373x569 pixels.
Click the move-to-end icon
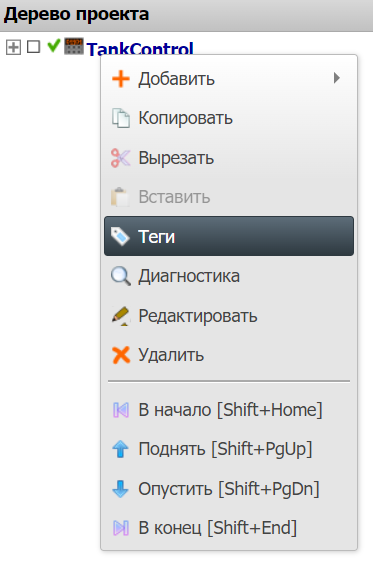[x=121, y=528]
